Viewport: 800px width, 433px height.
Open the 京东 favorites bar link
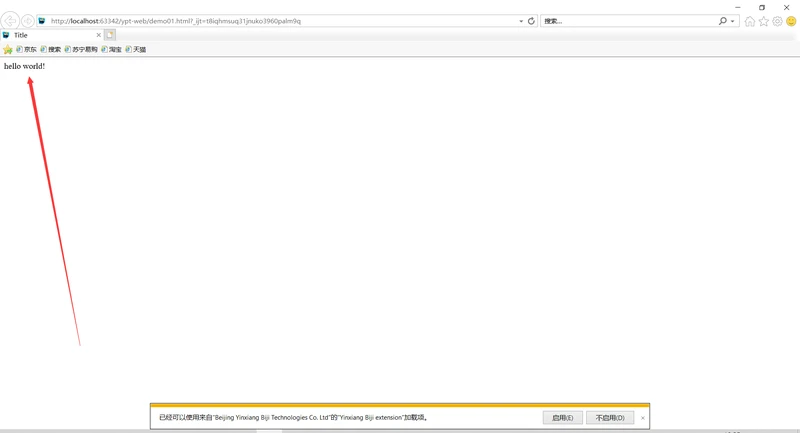pos(27,49)
